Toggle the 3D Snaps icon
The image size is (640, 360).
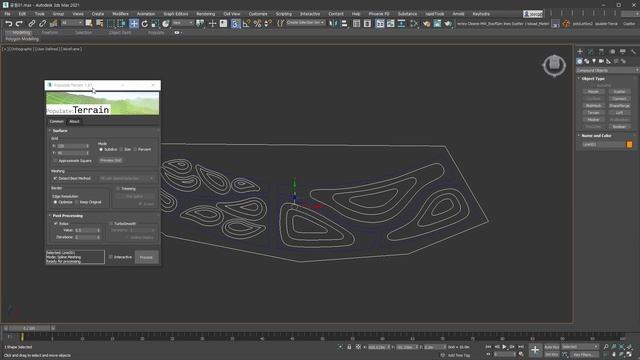[x=236, y=24]
